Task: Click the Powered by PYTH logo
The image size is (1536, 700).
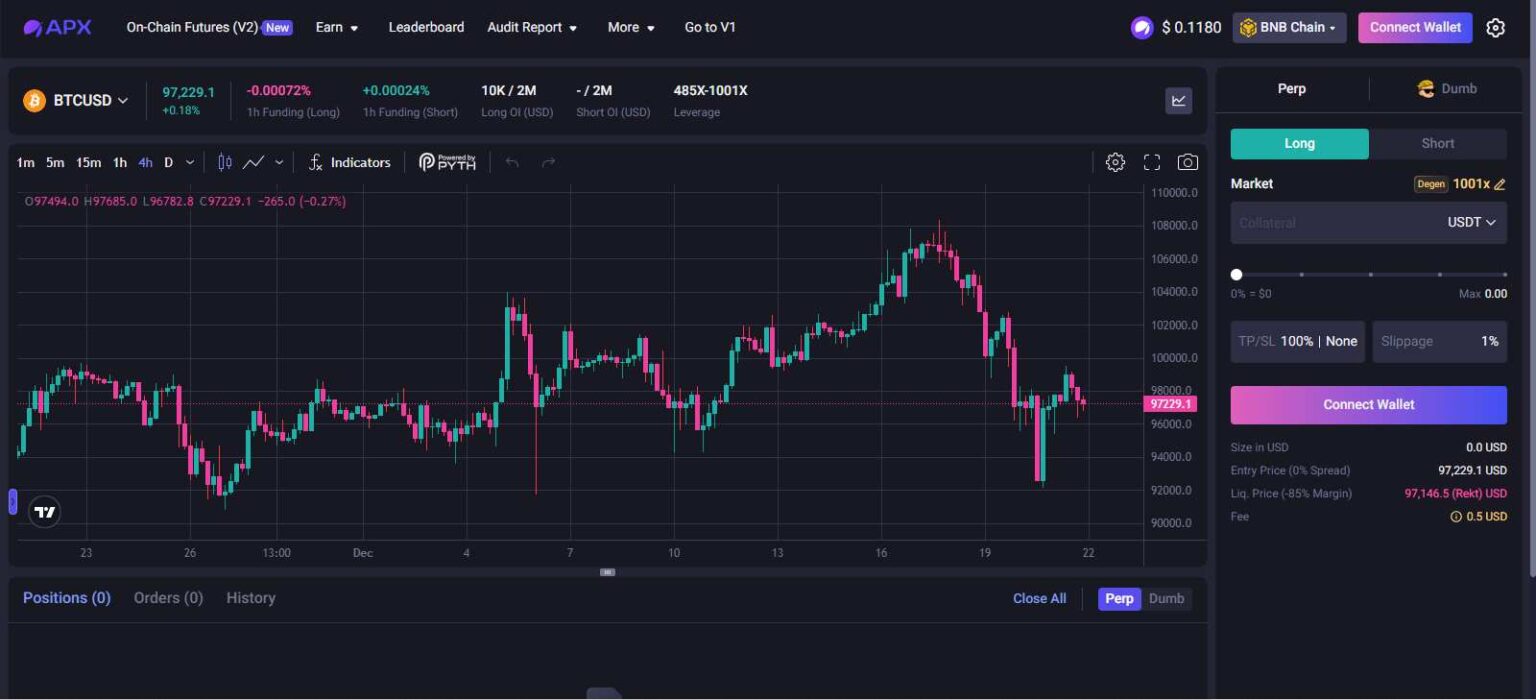Action: [448, 161]
